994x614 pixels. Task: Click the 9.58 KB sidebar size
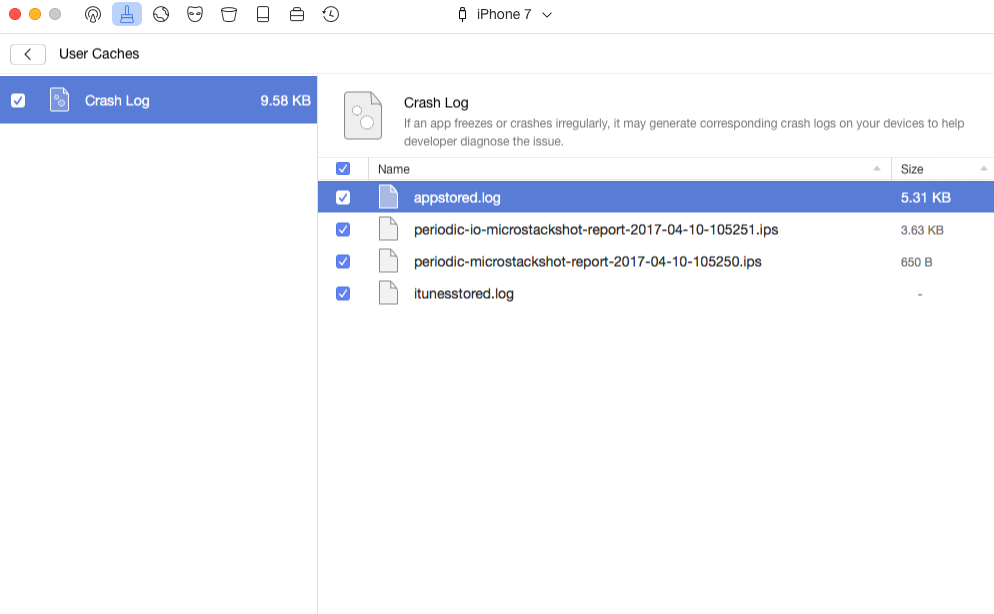[285, 100]
